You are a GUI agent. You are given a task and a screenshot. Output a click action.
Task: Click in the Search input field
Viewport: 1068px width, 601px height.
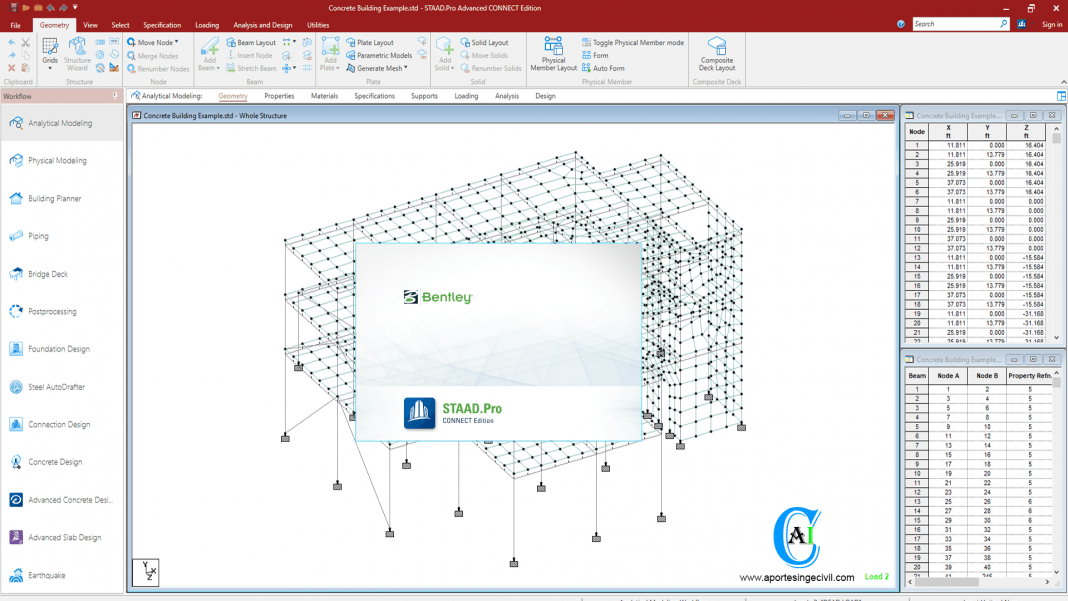pos(955,24)
